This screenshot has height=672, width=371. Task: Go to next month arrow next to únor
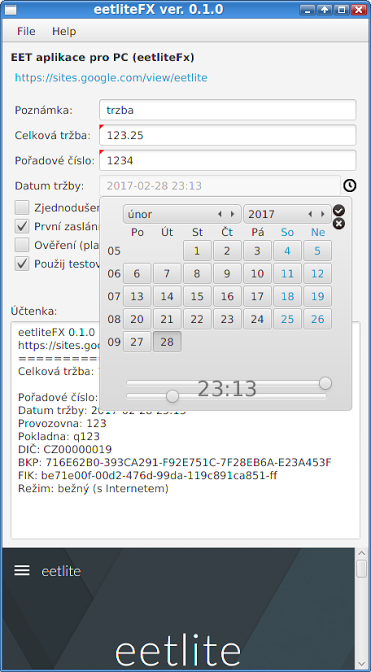click(233, 214)
